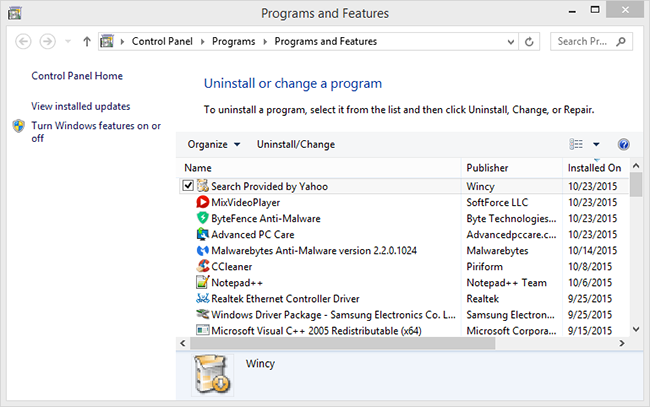
Task: Click the Realtek Ethernet Controller Driver icon
Action: point(203,298)
